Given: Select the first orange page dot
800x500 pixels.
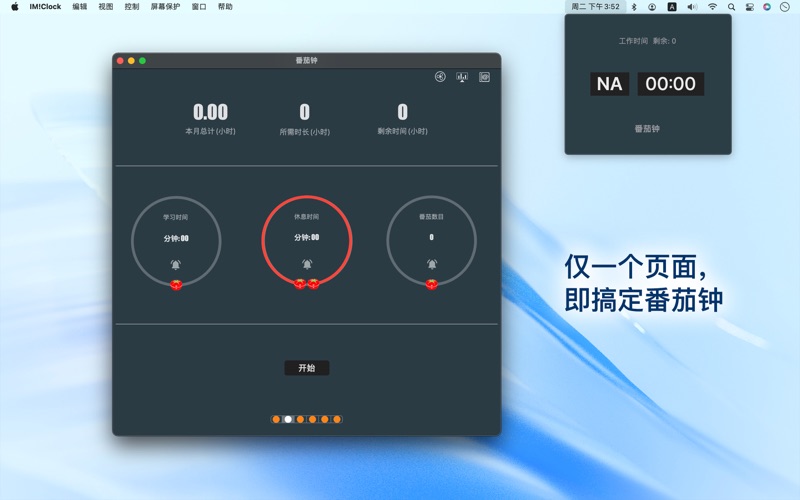Looking at the screenshot, I should 276,419.
